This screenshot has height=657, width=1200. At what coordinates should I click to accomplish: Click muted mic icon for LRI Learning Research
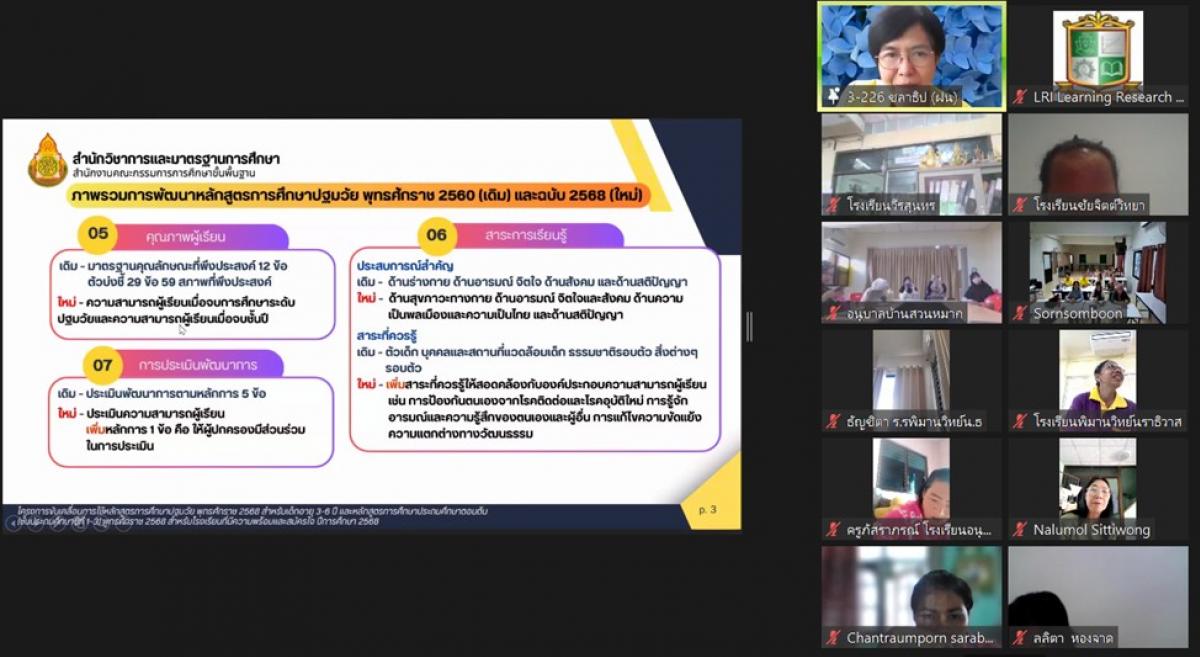coord(1020,97)
